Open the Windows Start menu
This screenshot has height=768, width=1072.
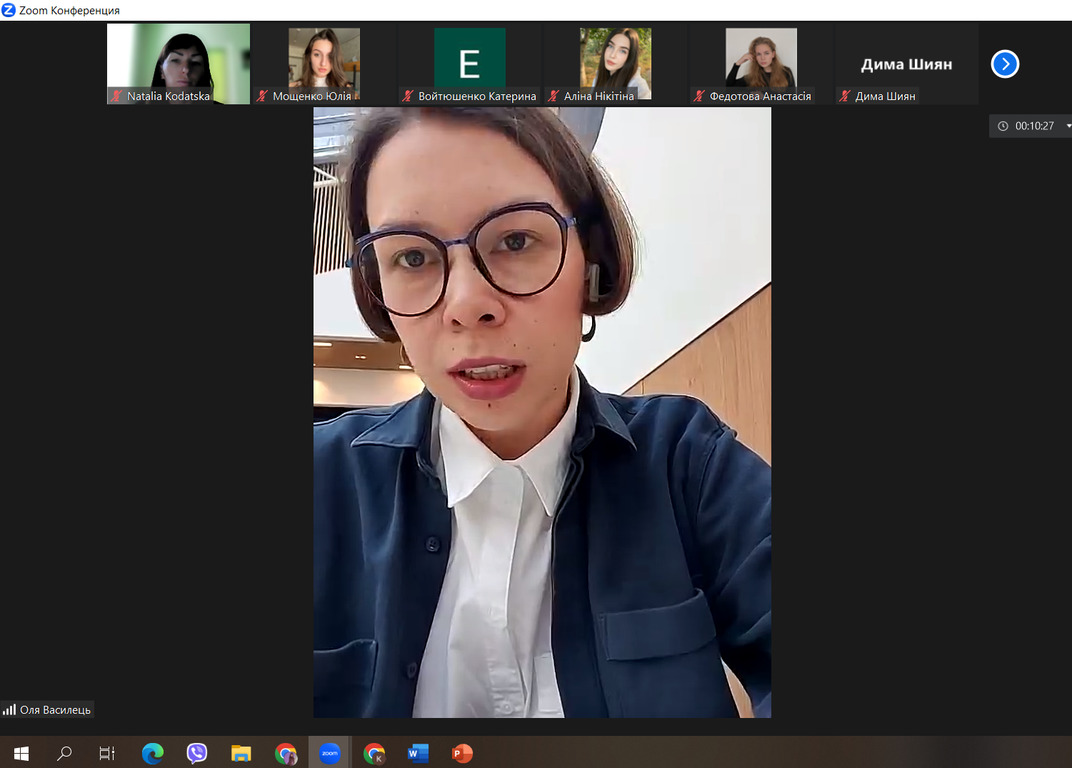[x=21, y=753]
